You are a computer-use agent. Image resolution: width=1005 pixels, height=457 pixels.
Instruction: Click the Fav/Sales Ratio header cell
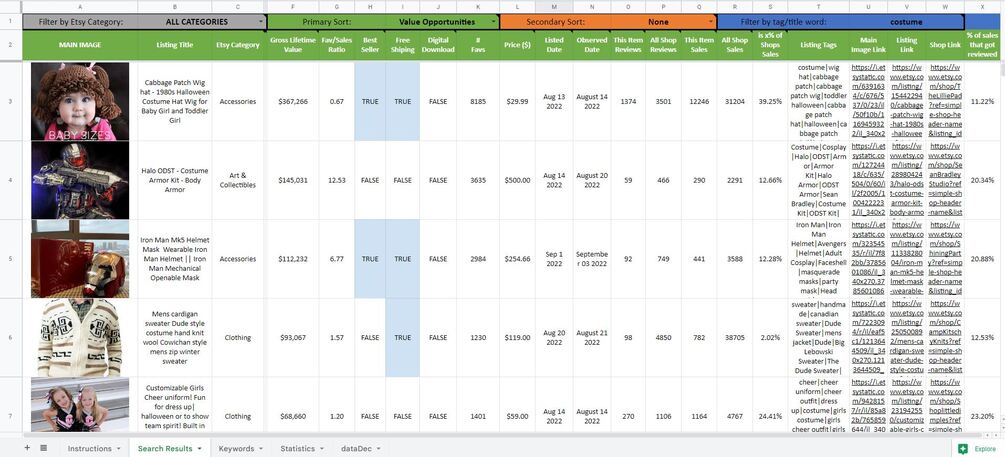pos(336,45)
